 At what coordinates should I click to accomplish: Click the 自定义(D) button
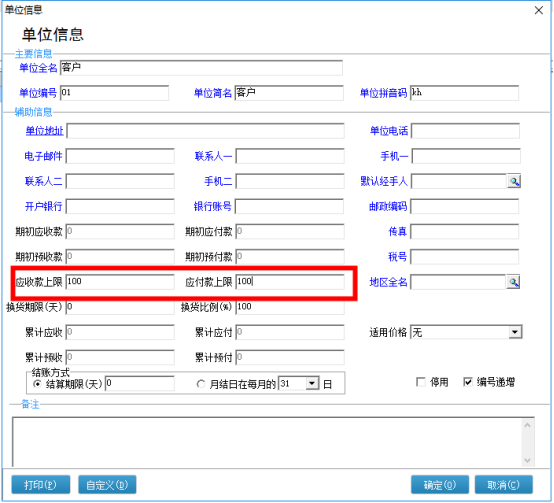(107, 485)
